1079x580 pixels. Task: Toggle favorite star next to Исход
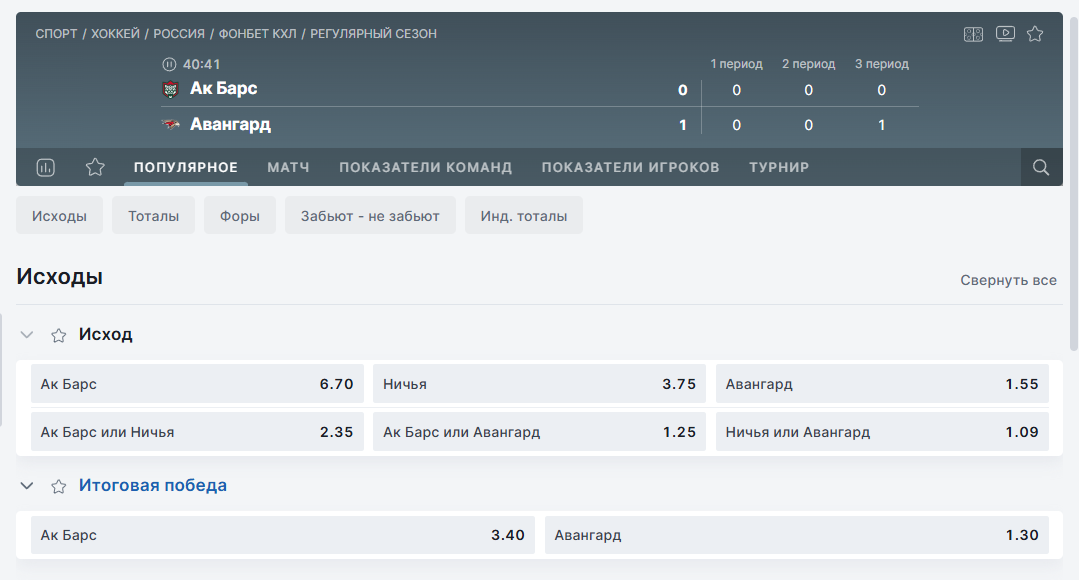pos(59,336)
